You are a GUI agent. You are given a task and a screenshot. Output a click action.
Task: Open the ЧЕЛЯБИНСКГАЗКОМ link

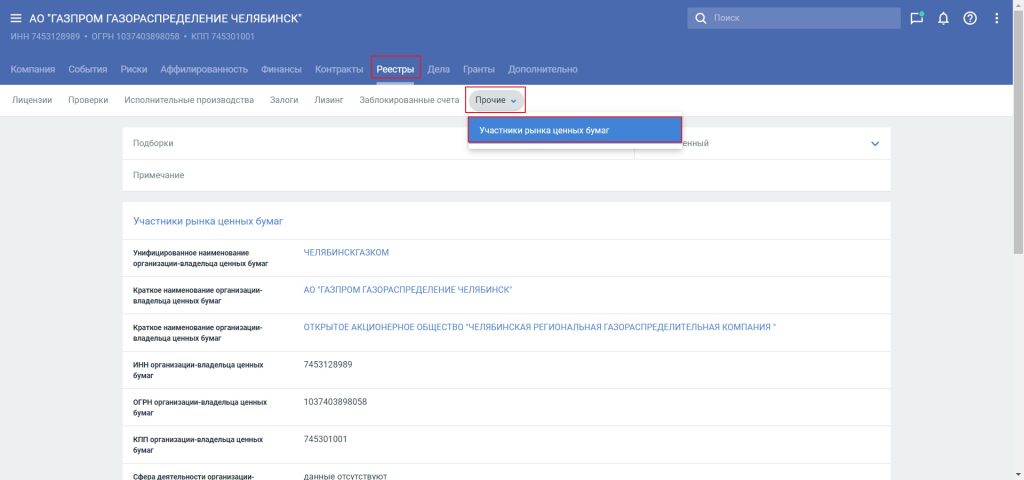(x=346, y=253)
